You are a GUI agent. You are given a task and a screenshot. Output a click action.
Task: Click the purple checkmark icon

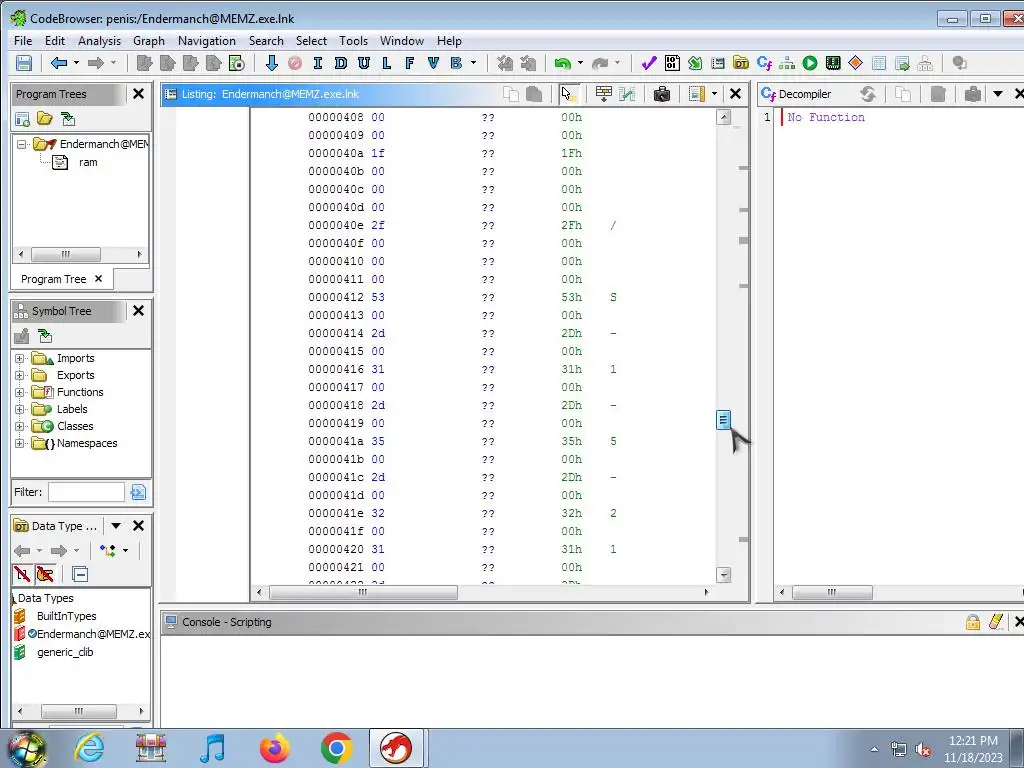[x=648, y=63]
